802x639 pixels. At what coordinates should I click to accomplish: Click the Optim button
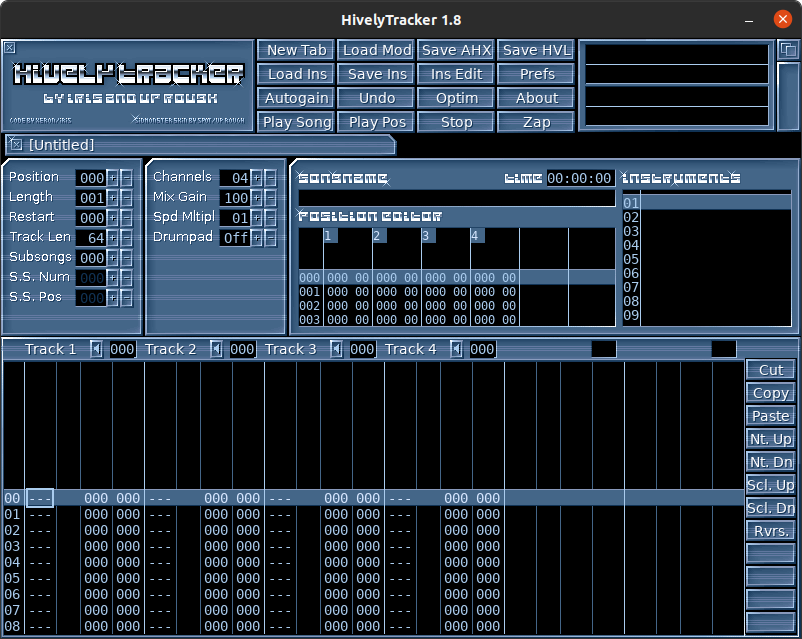[456, 98]
